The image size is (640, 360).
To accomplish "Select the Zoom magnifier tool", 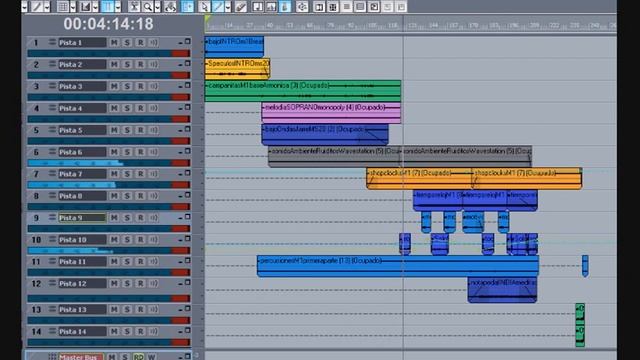I will (x=148, y=7).
